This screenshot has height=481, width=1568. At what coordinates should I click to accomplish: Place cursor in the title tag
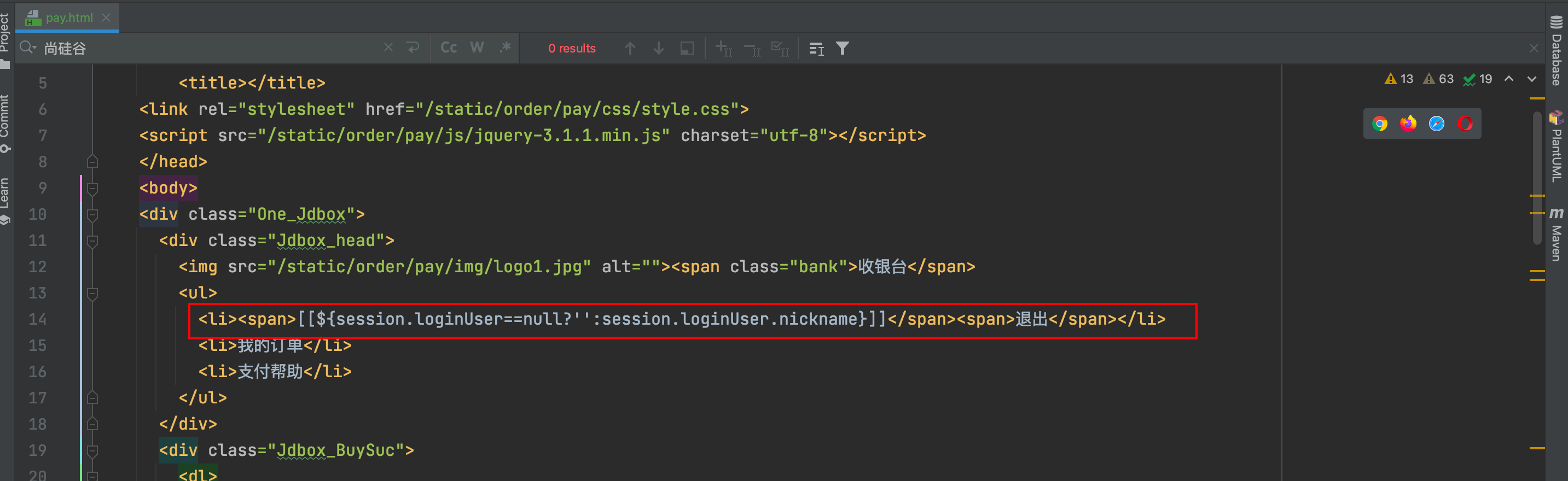(x=252, y=83)
